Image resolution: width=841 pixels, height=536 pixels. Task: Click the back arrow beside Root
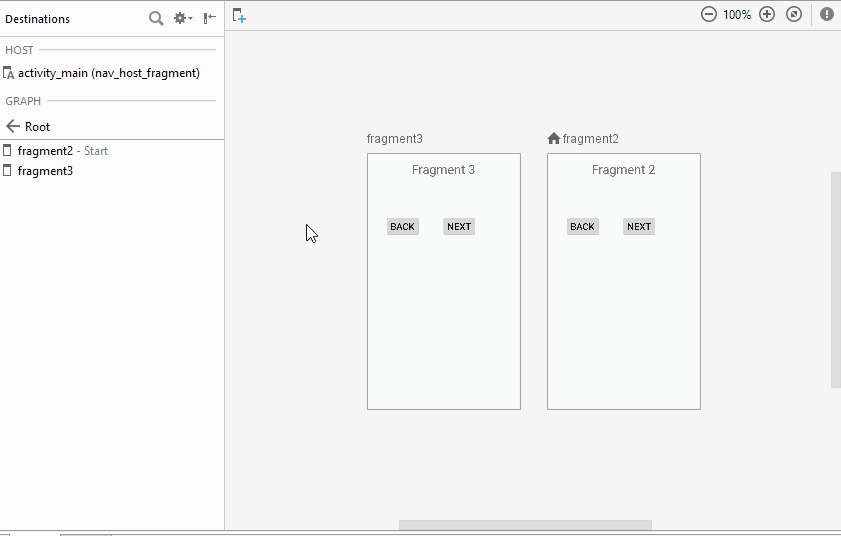click(13, 127)
